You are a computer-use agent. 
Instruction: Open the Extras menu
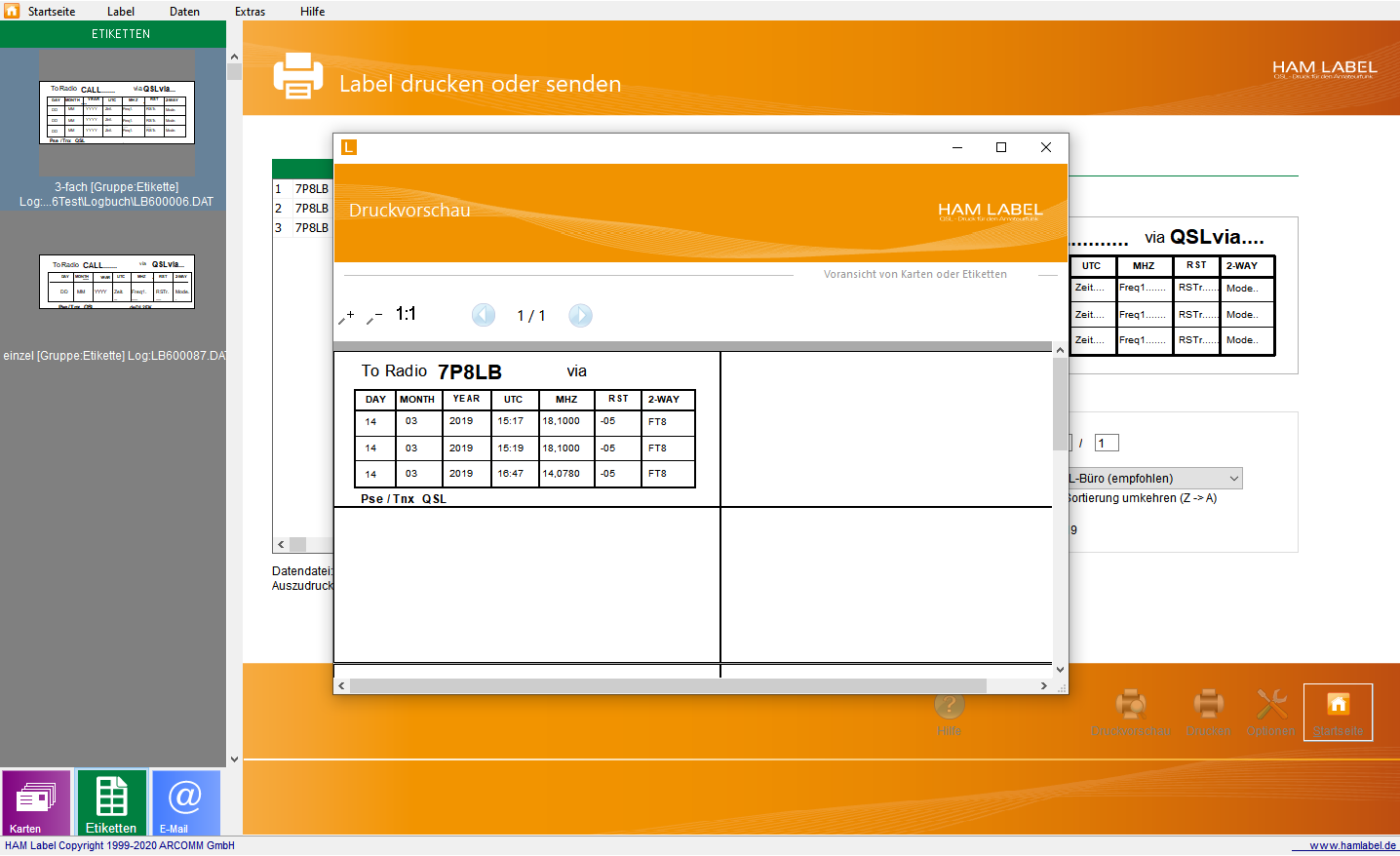250,12
